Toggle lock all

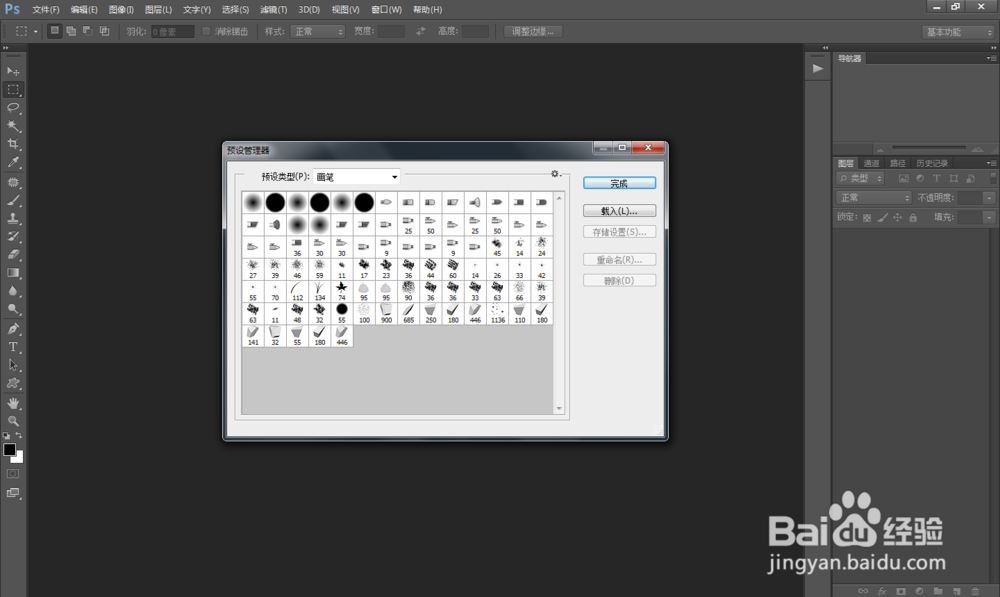click(913, 217)
